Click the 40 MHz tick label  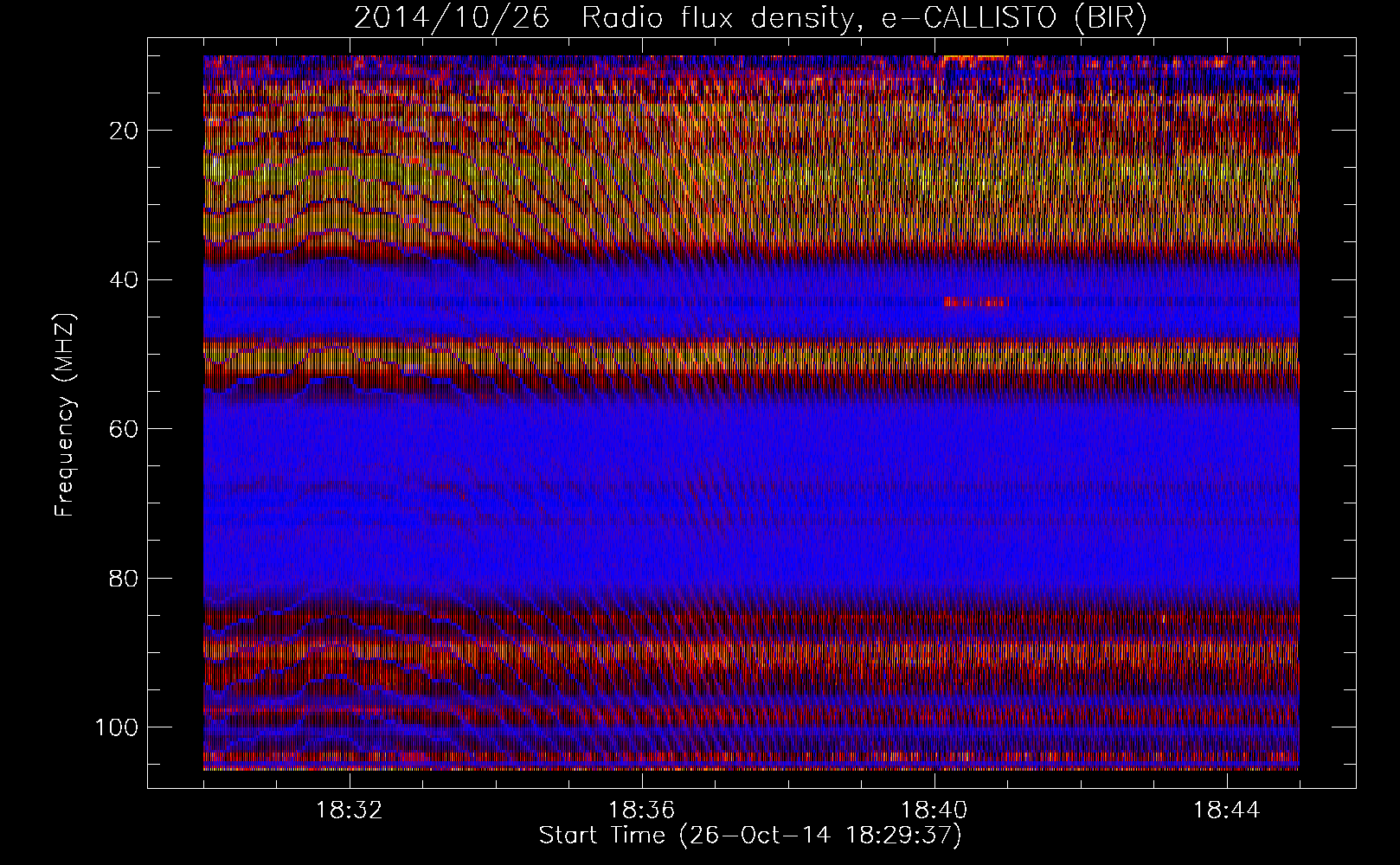coord(125,280)
